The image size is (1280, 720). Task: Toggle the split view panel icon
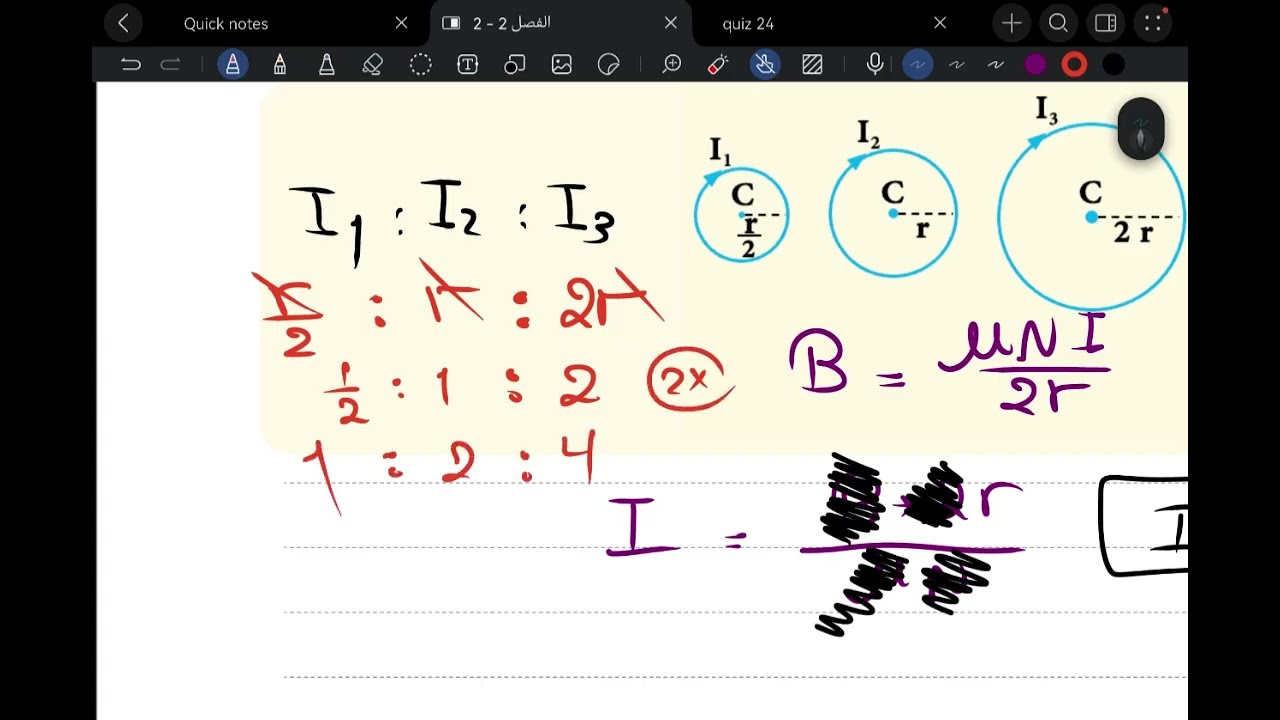click(1105, 23)
